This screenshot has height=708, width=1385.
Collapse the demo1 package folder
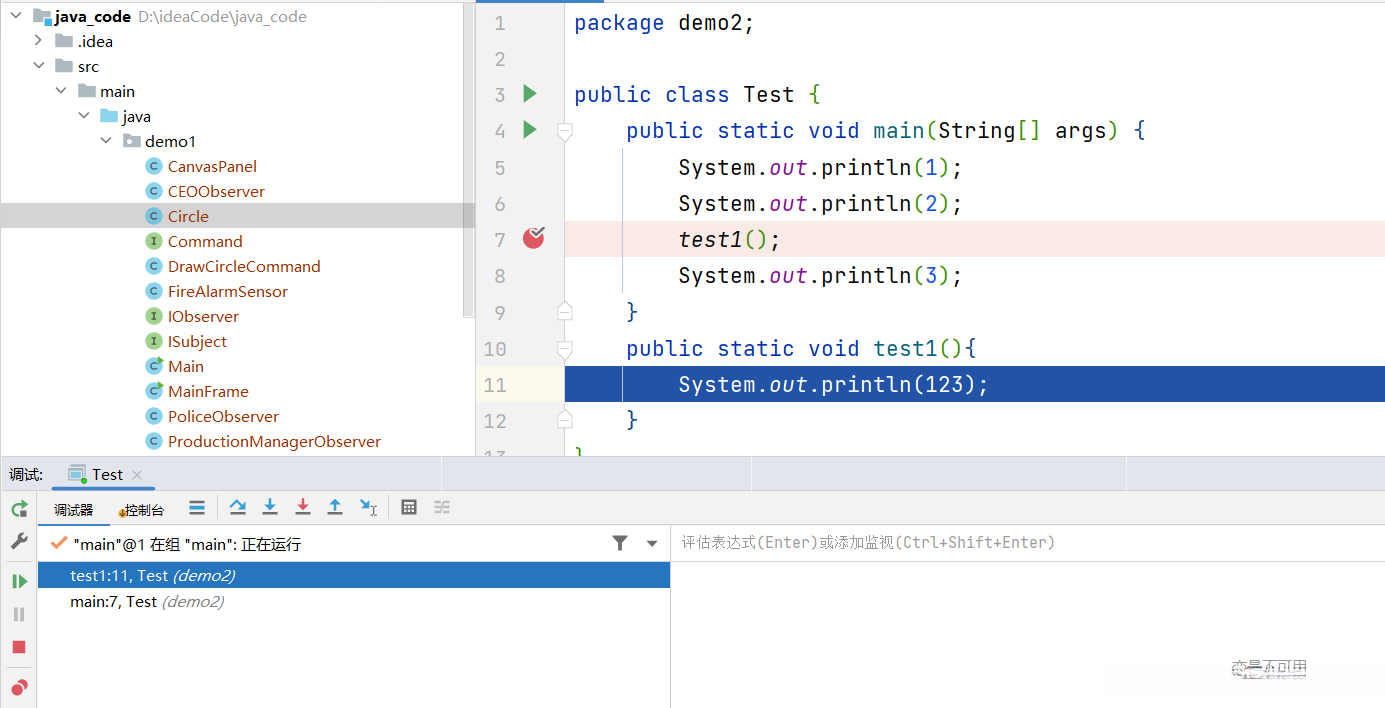(x=107, y=141)
